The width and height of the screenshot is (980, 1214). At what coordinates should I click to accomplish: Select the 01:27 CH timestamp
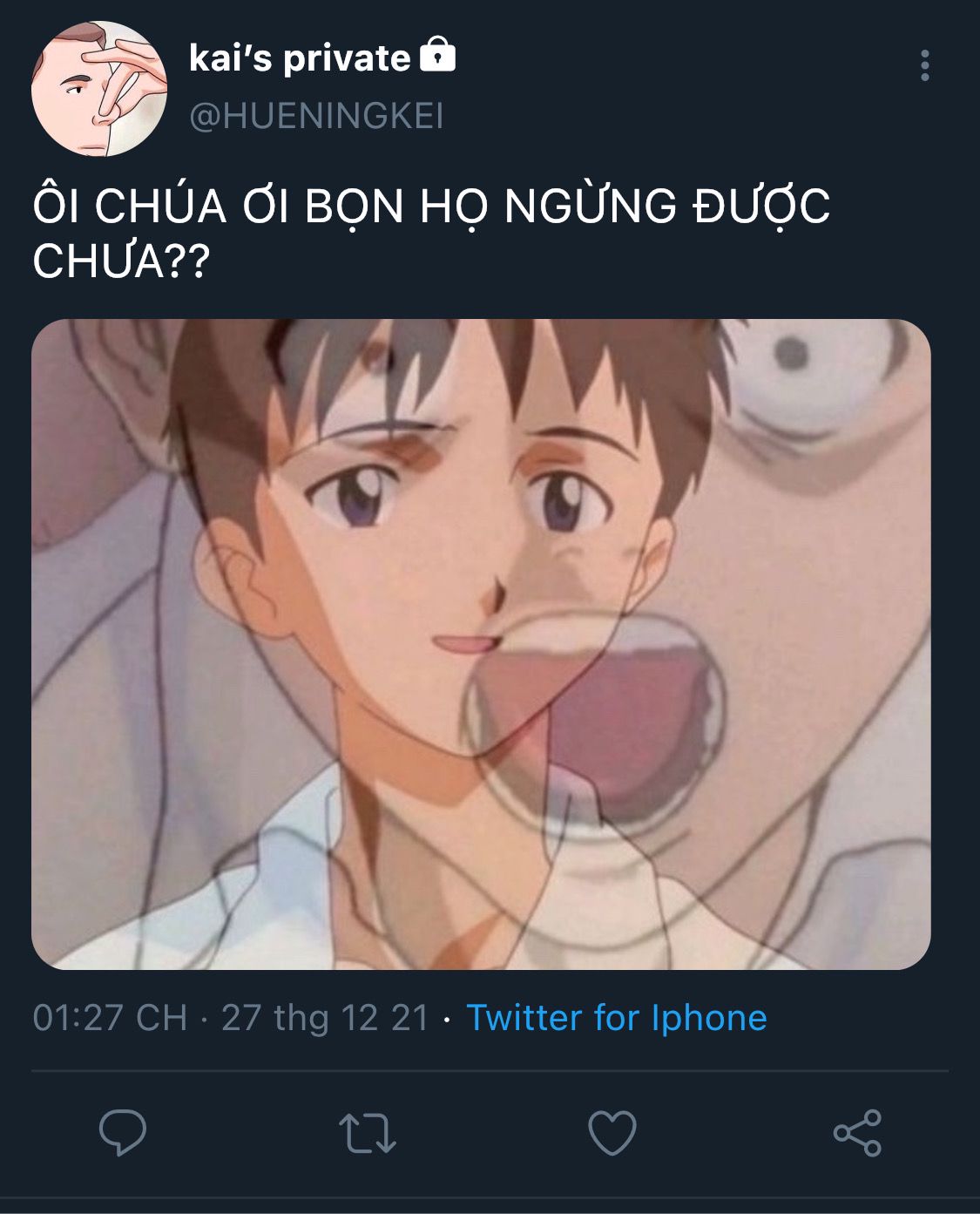pyautogui.click(x=110, y=1017)
